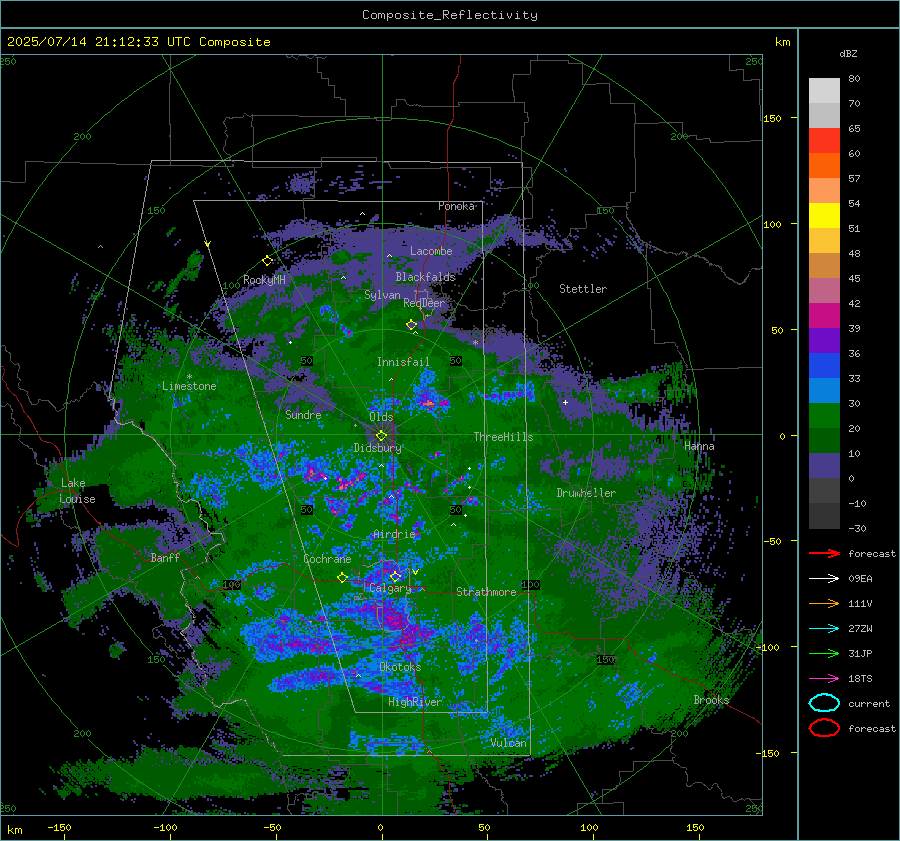The height and width of the screenshot is (841, 900).
Task: Click the Banff city label
Action: tap(165, 557)
